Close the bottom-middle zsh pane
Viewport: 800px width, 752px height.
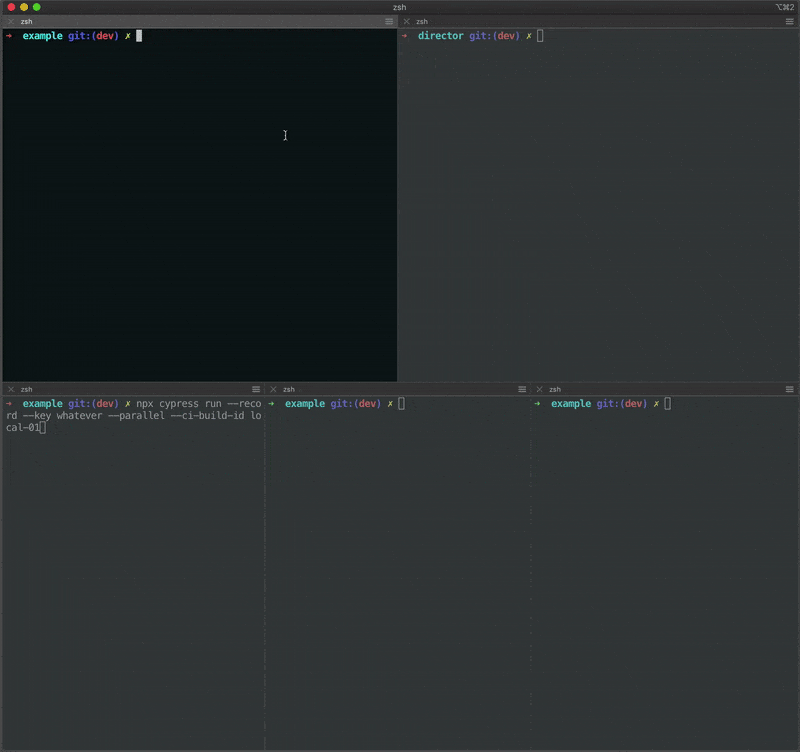point(273,389)
